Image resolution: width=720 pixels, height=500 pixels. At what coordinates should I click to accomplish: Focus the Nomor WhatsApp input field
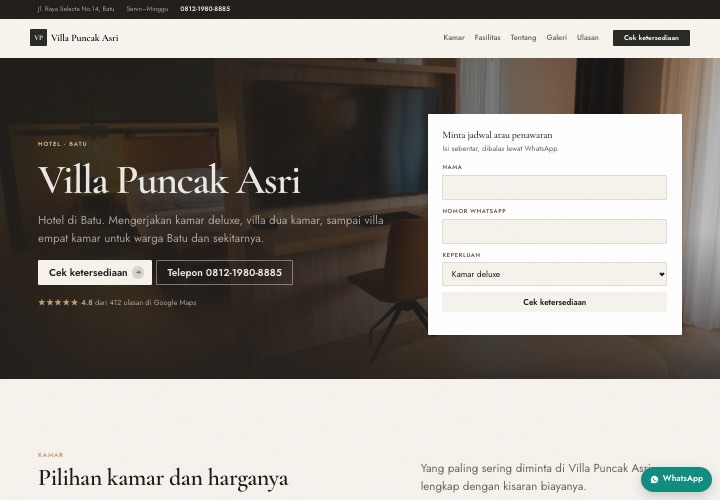click(554, 231)
